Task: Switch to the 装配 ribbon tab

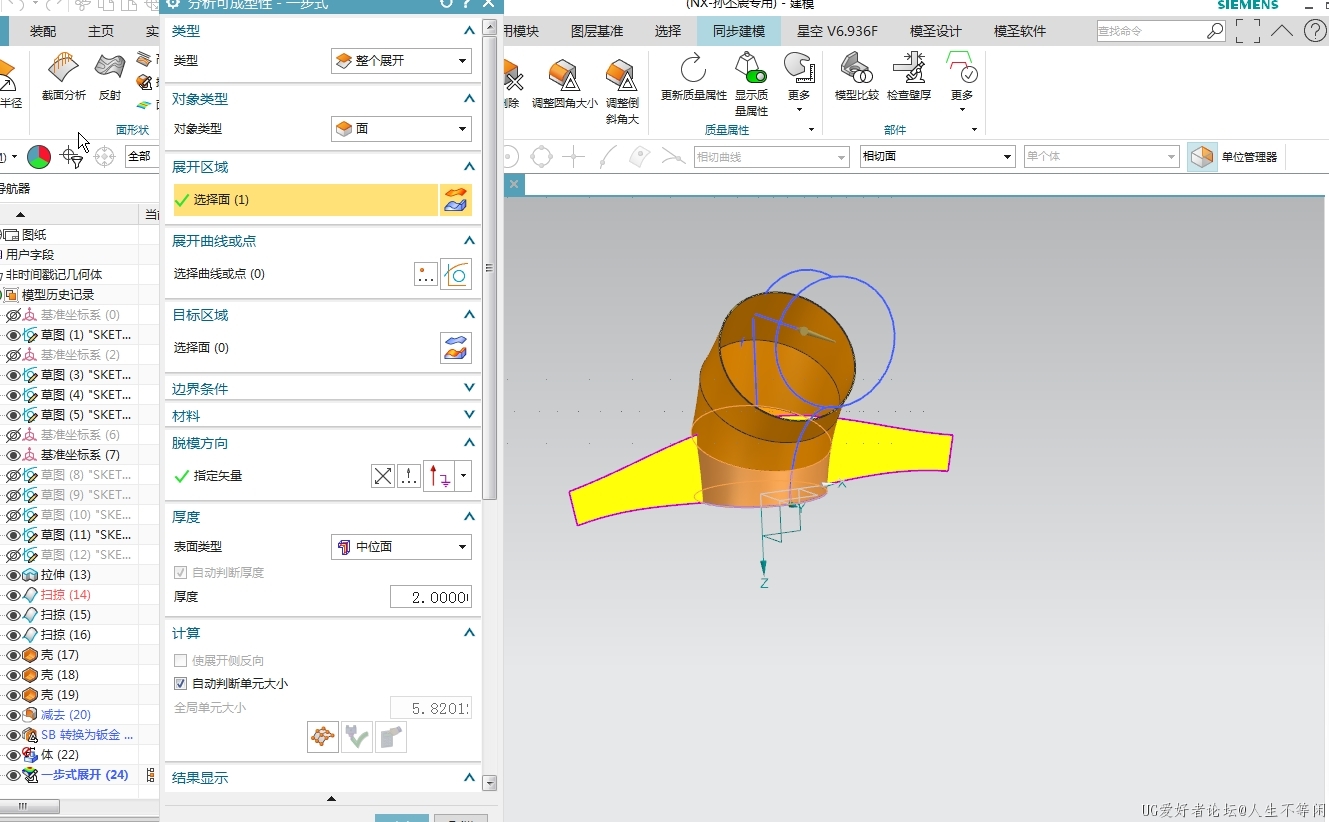Action: click(43, 31)
